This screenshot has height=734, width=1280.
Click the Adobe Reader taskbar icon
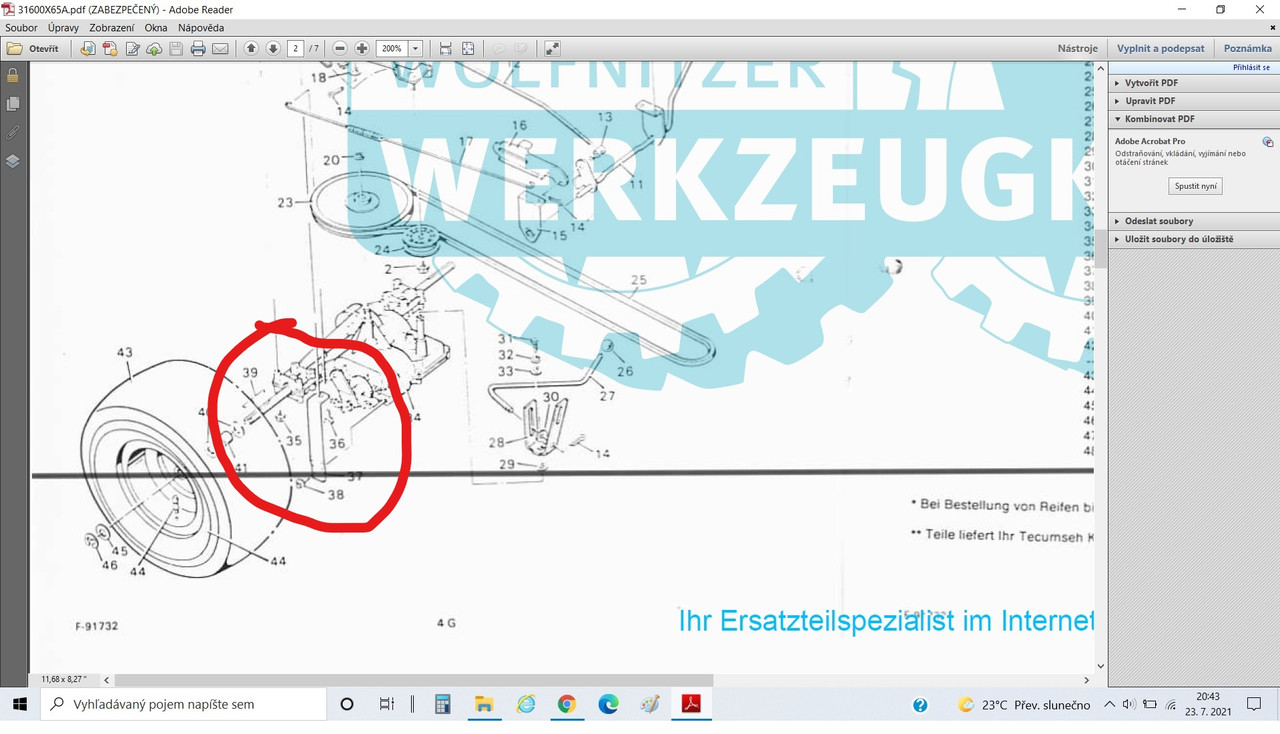[x=692, y=704]
